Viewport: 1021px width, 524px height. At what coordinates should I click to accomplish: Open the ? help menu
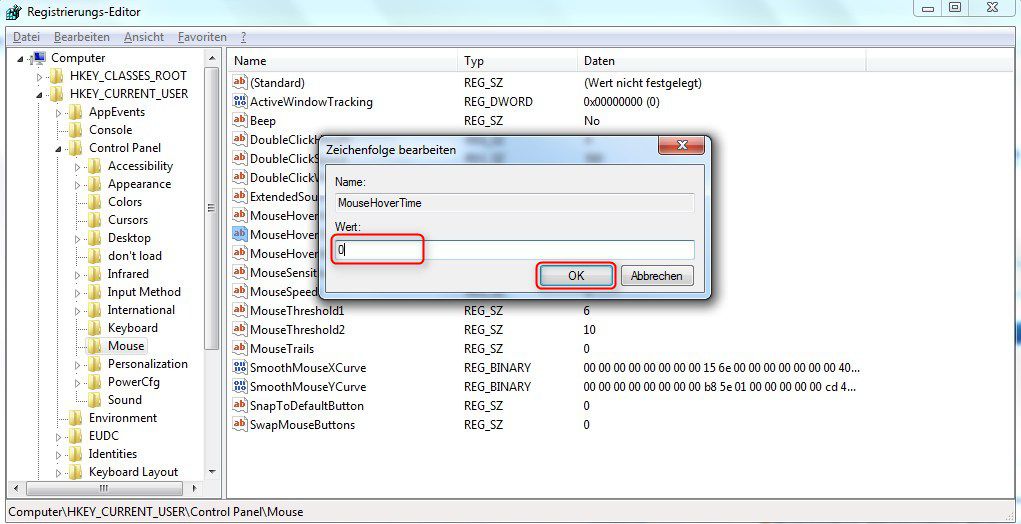pos(243,37)
